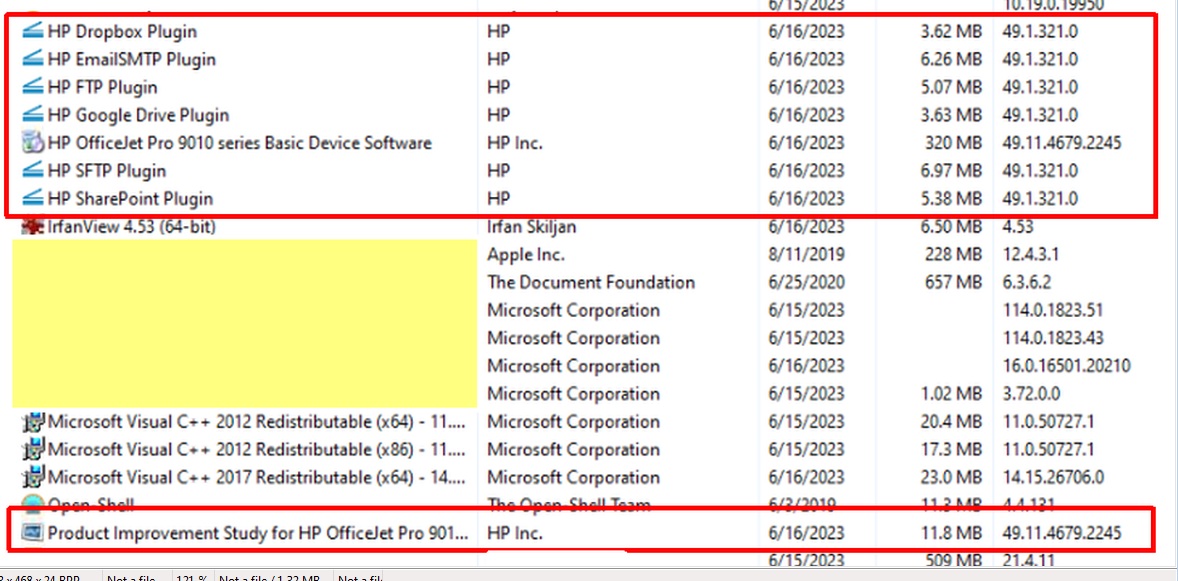Viewport: 1178px width, 581px height.
Task: Click the HP EmailSMTP Plugin icon
Action: (33, 59)
